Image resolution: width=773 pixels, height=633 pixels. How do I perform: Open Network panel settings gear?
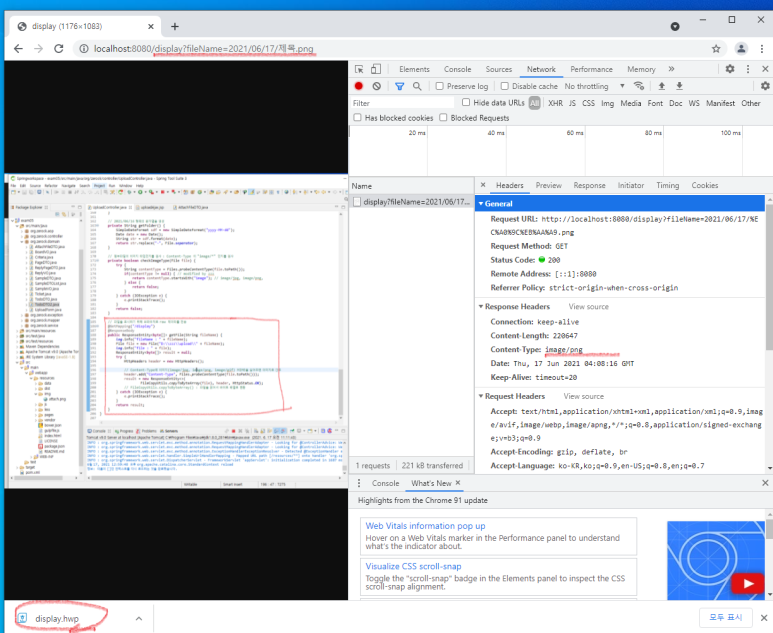pyautogui.click(x=765, y=86)
